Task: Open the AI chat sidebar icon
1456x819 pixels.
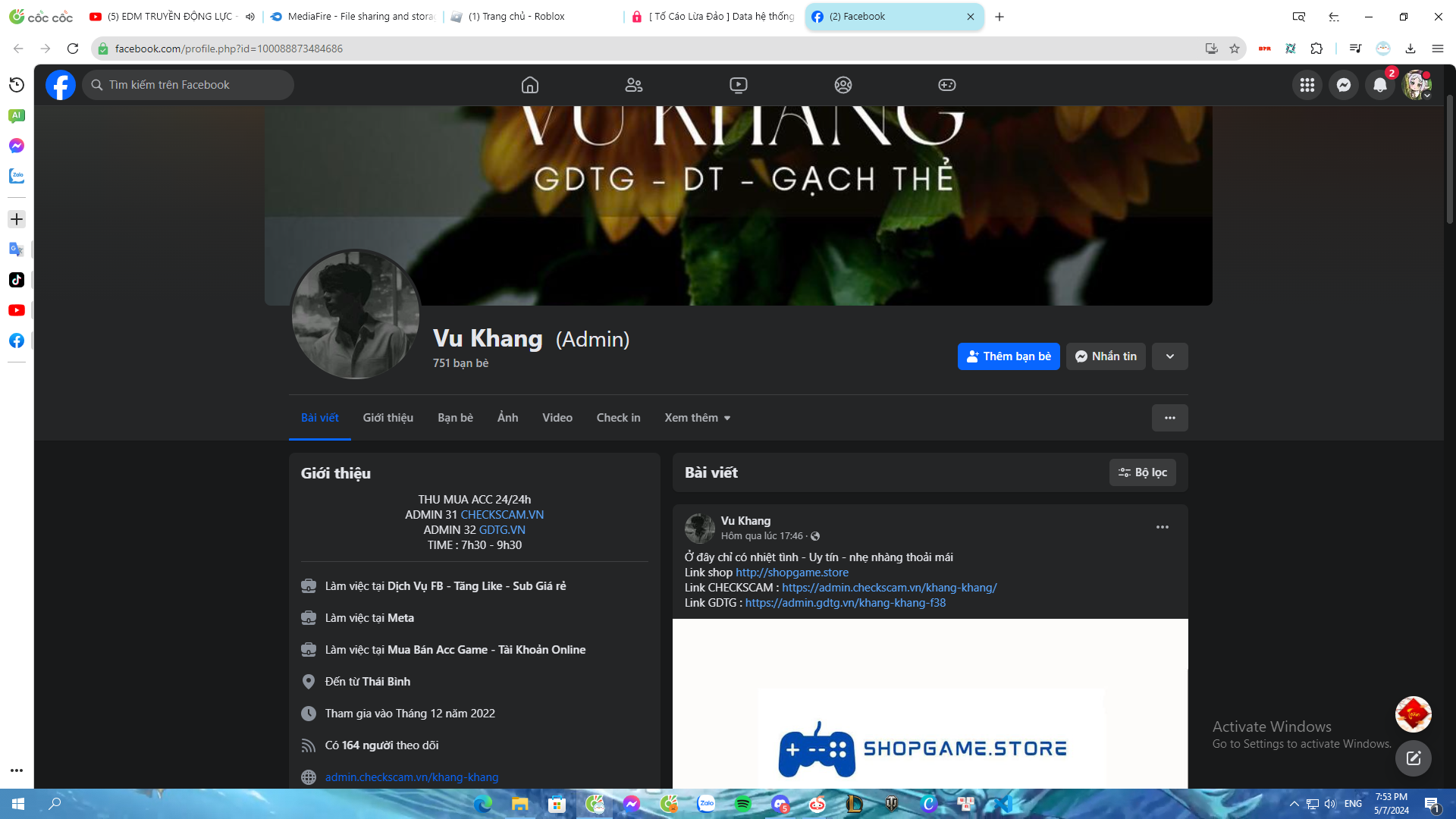Action: [x=17, y=115]
